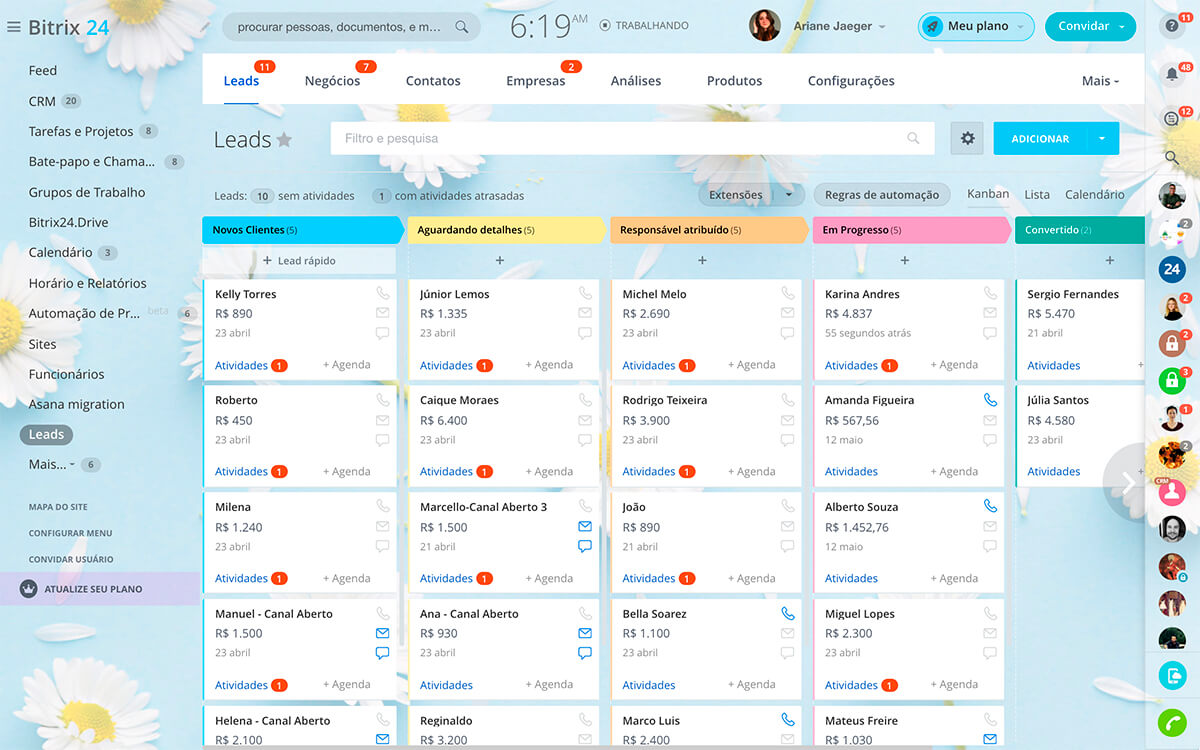Image resolution: width=1200 pixels, height=750 pixels.
Task: Click the chat icon on Marcello-Canal Aberto 3 card
Action: coord(585,546)
